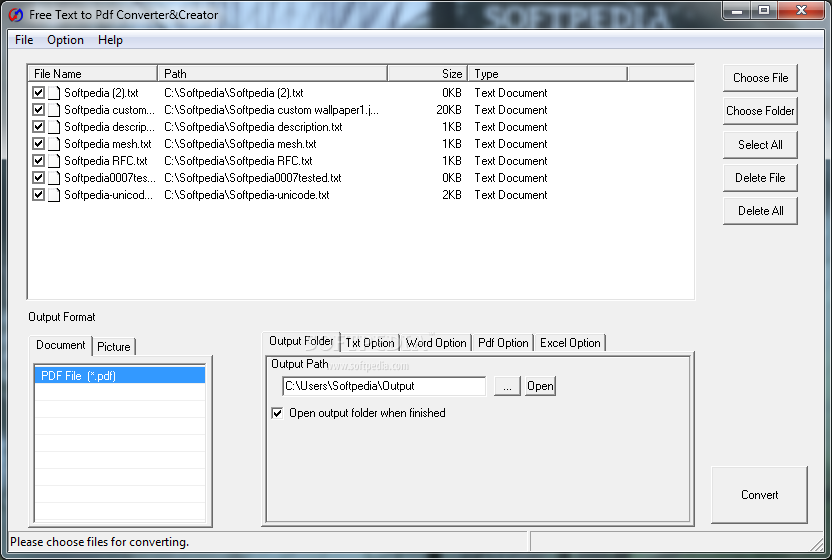Click path C:\Softpedia\Softpedia RFC.txt
This screenshot has width=832, height=560.
pyautogui.click(x=238, y=161)
